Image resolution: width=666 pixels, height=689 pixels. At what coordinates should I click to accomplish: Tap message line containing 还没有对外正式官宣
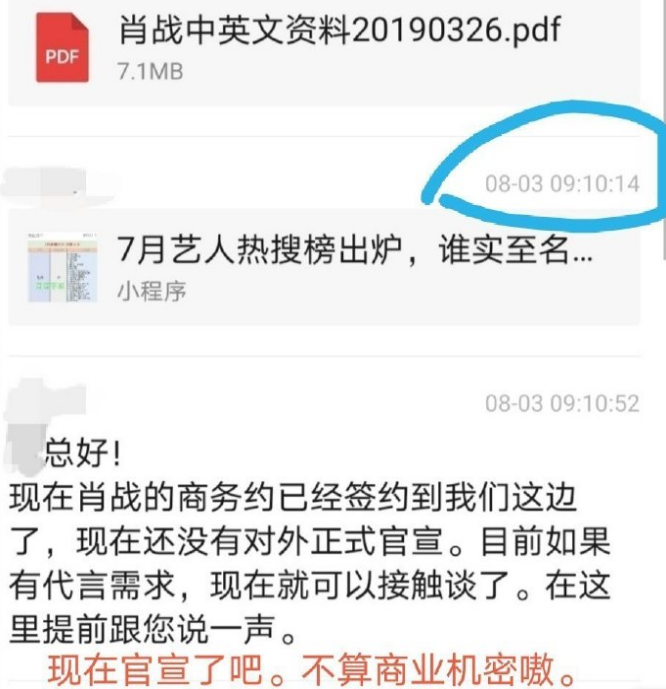pos(310,541)
